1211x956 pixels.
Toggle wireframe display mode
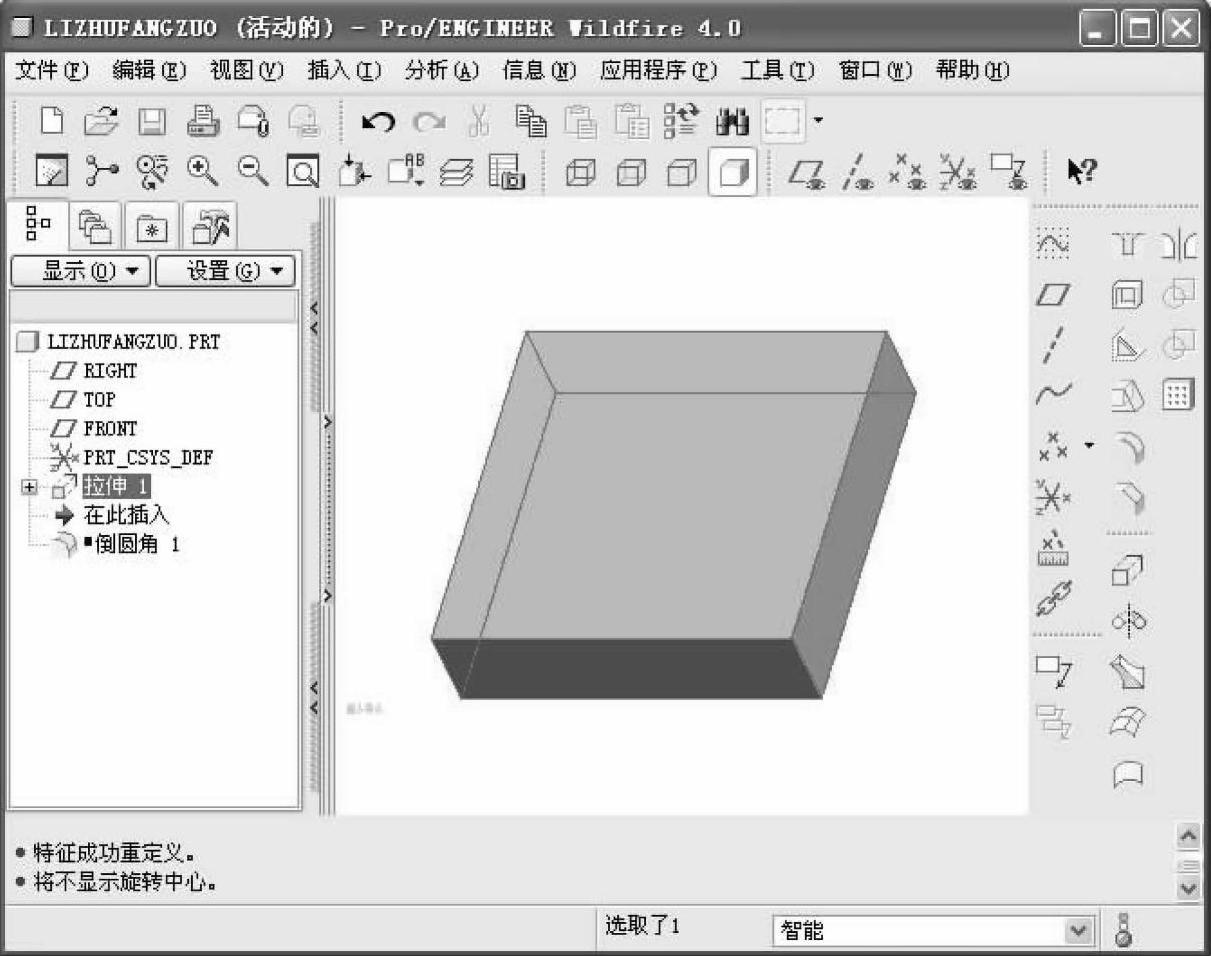coord(579,174)
